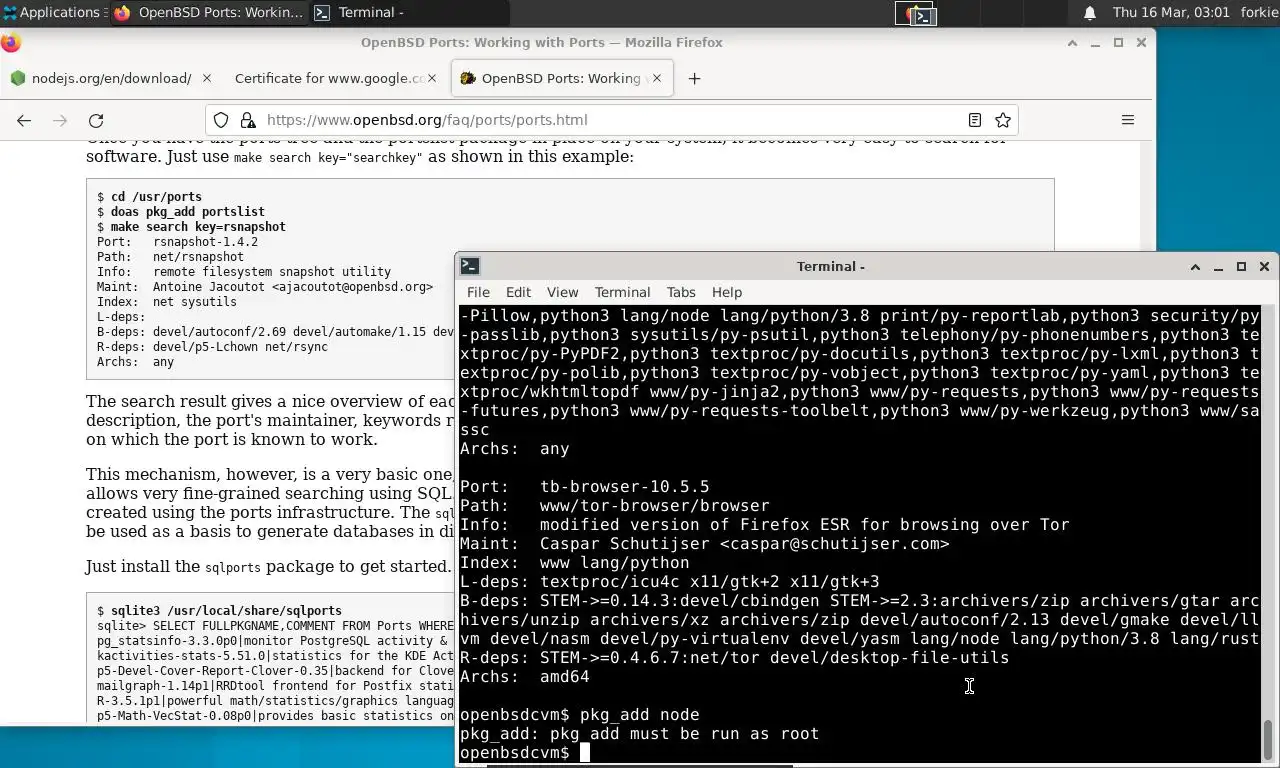Click 'Info: remote filesystem snapshot utility' line

[244, 272]
